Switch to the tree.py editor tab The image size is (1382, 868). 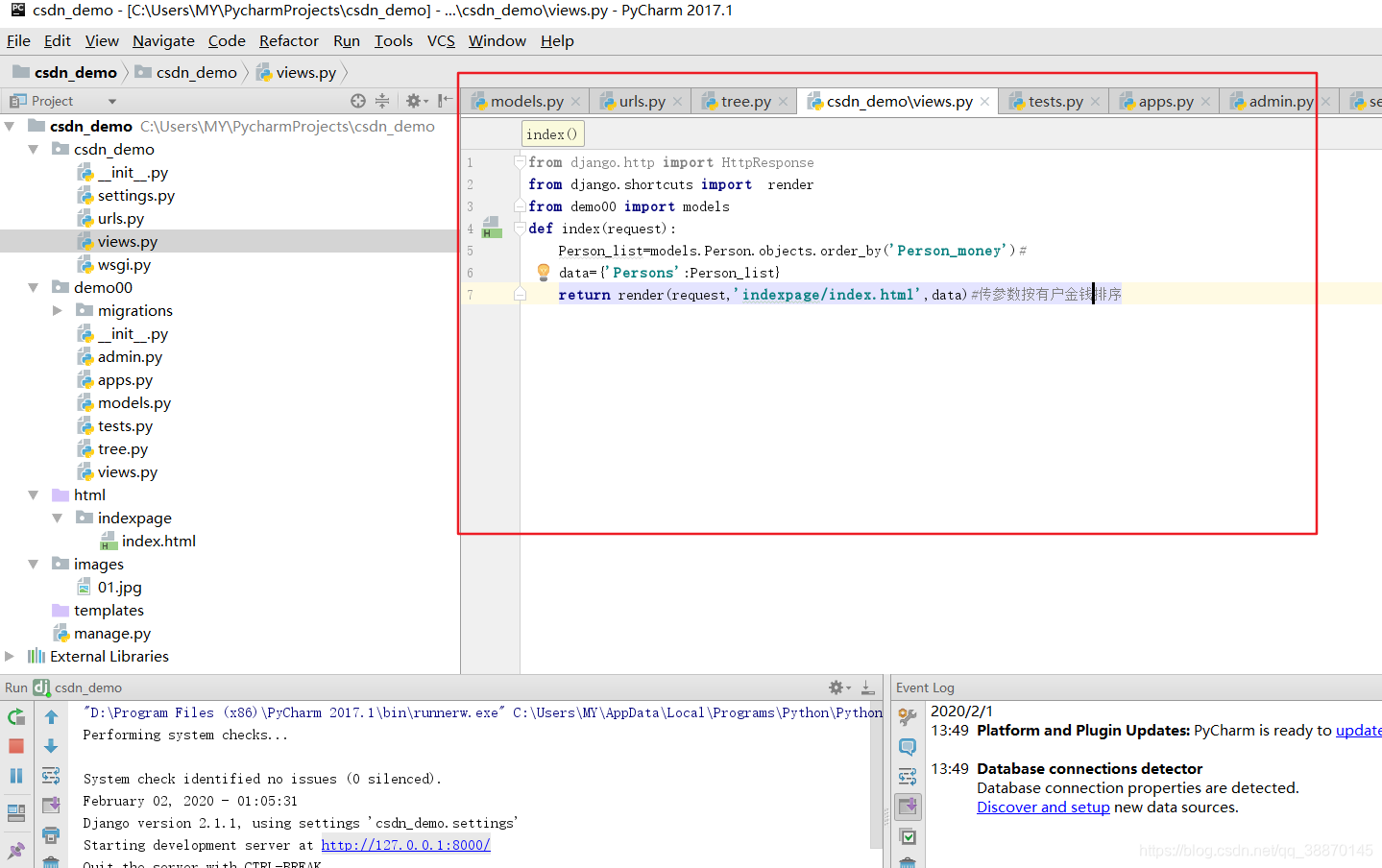(x=745, y=101)
